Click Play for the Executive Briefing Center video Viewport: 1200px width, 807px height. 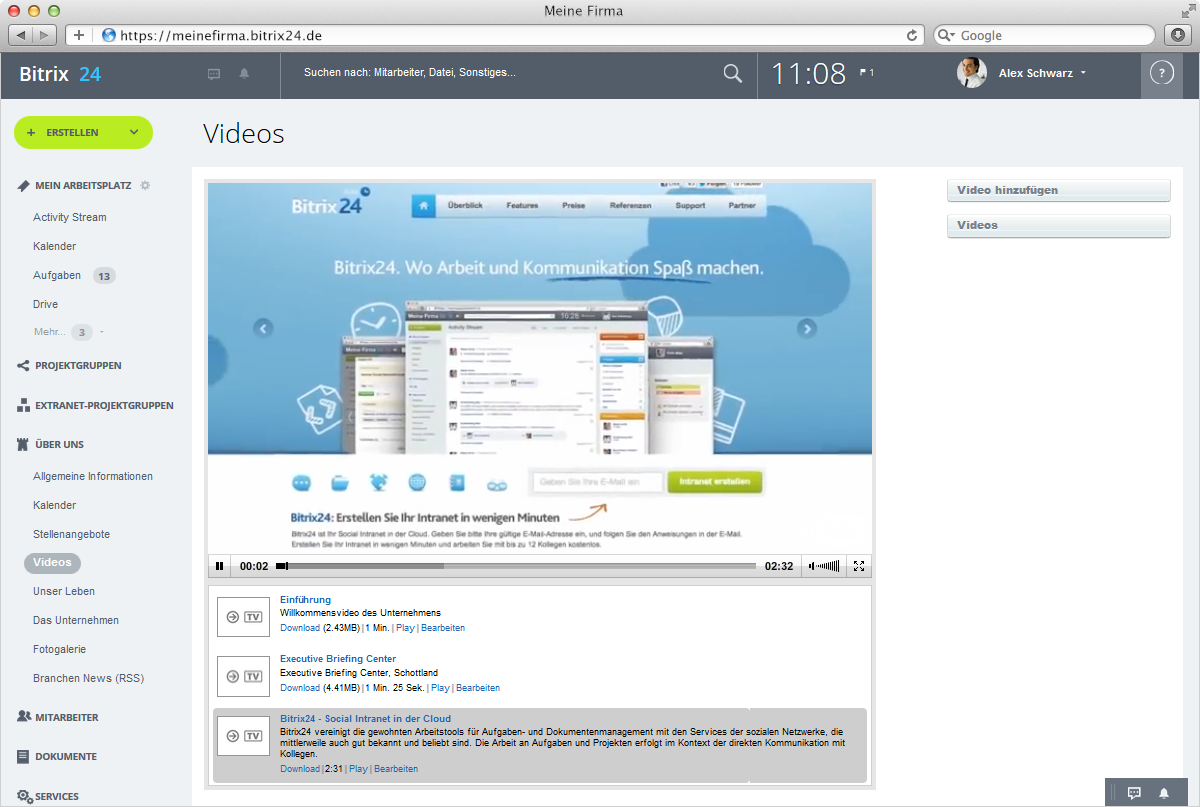tap(440, 688)
